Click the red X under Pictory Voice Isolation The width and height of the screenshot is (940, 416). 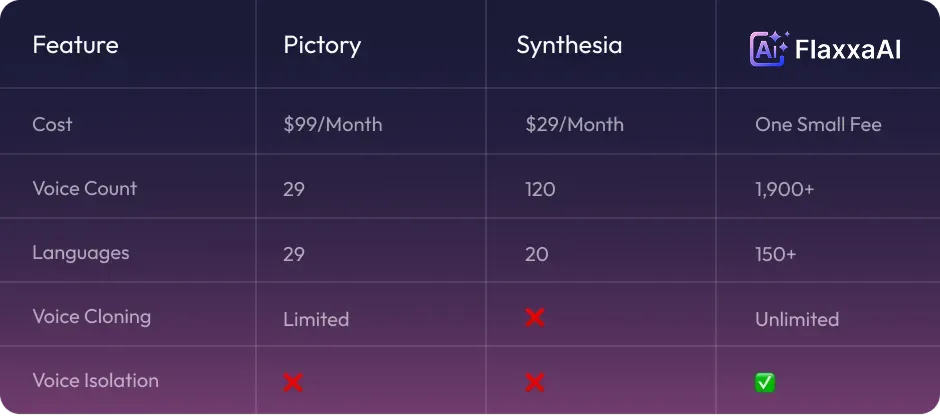pos(293,382)
